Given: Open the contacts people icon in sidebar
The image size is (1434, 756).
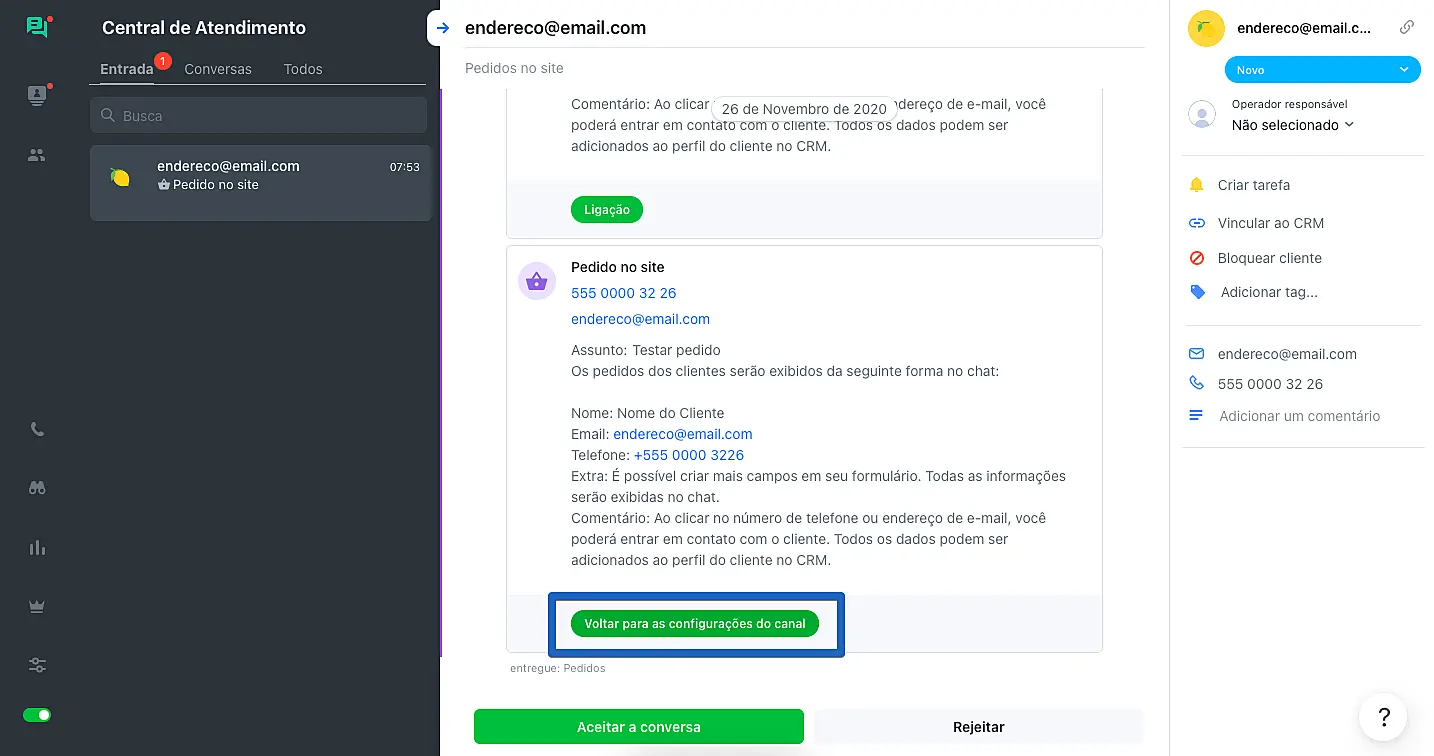Looking at the screenshot, I should [x=37, y=155].
